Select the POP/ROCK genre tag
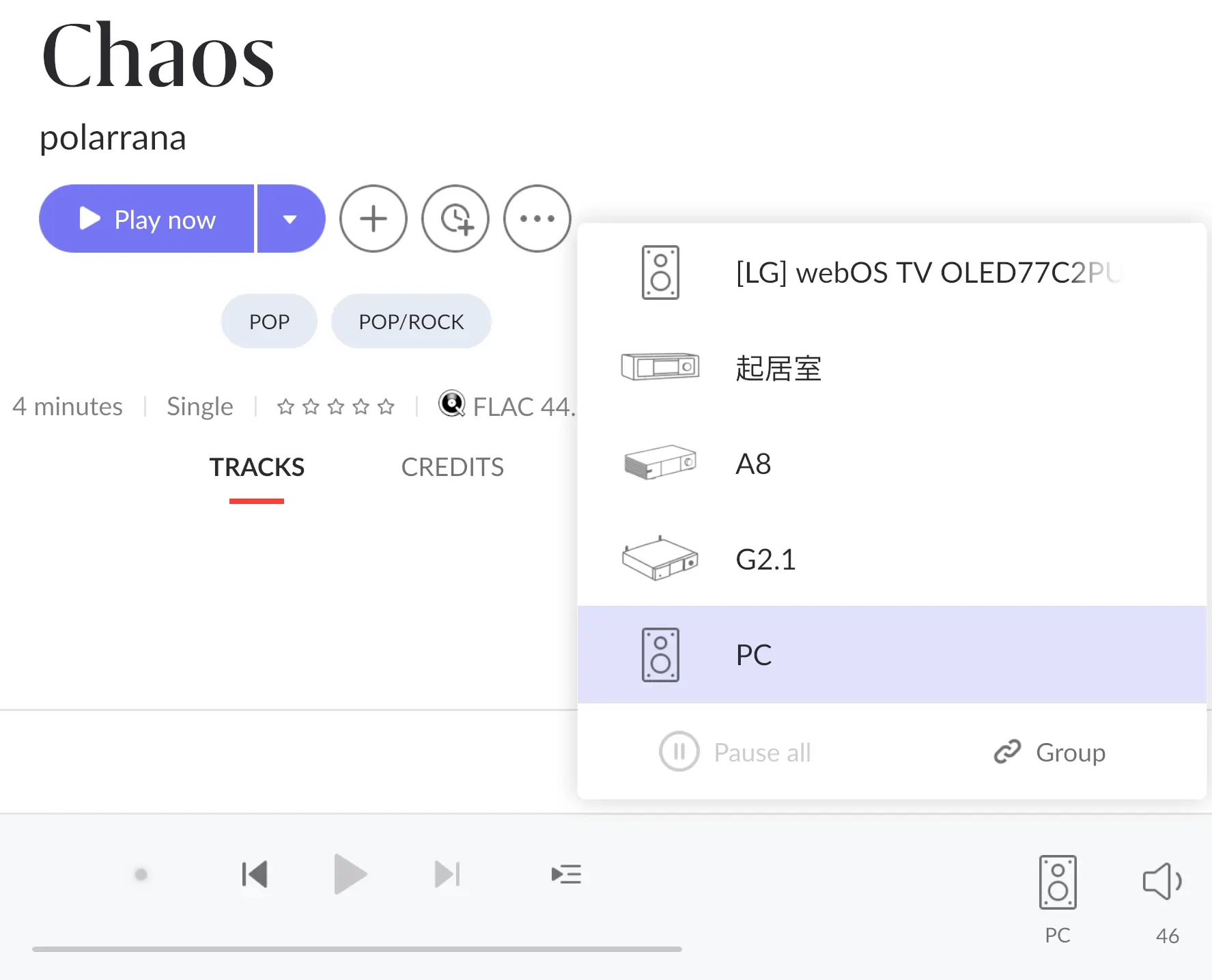The width and height of the screenshot is (1212, 980). coord(411,322)
